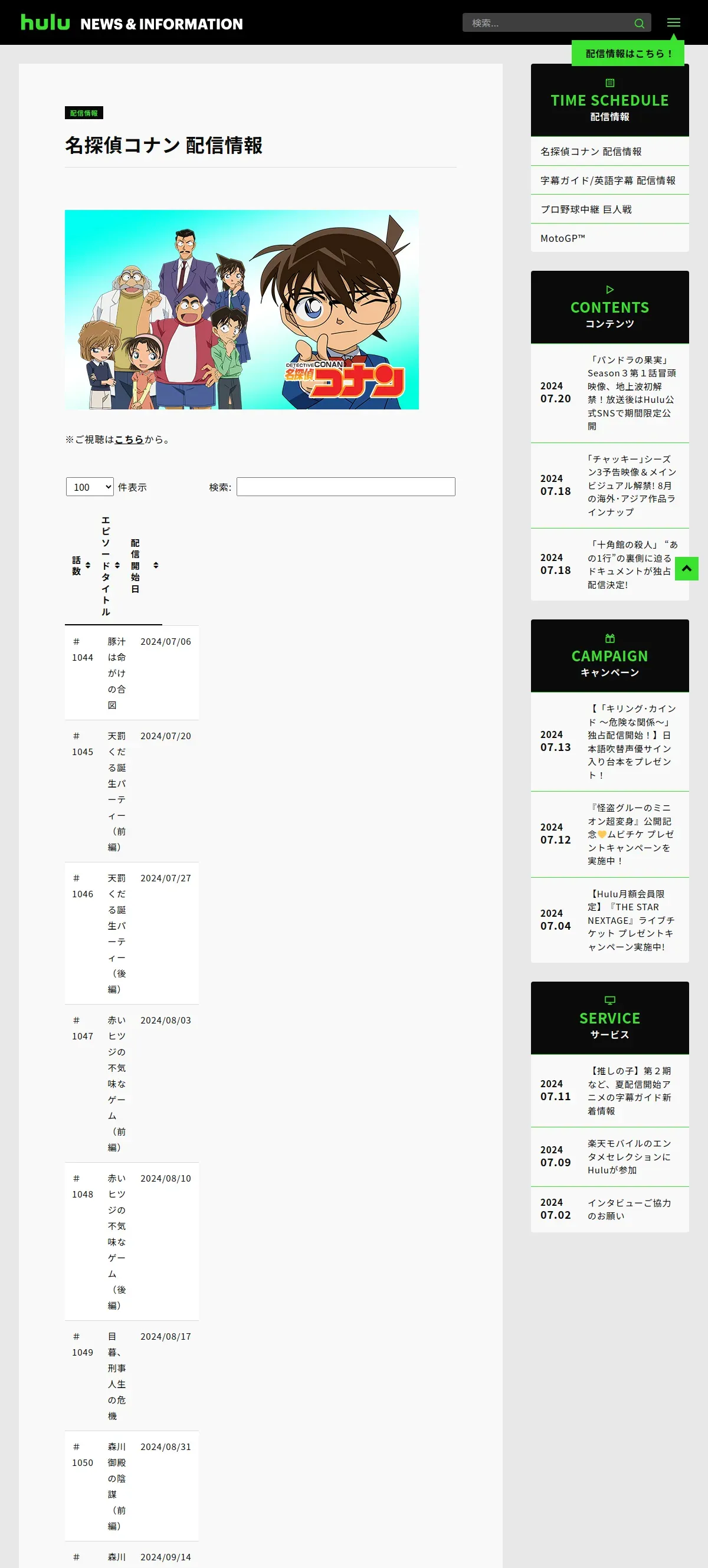Screen dimensions: 708x1568
Task: Open the hamburger menu
Action: click(x=673, y=22)
